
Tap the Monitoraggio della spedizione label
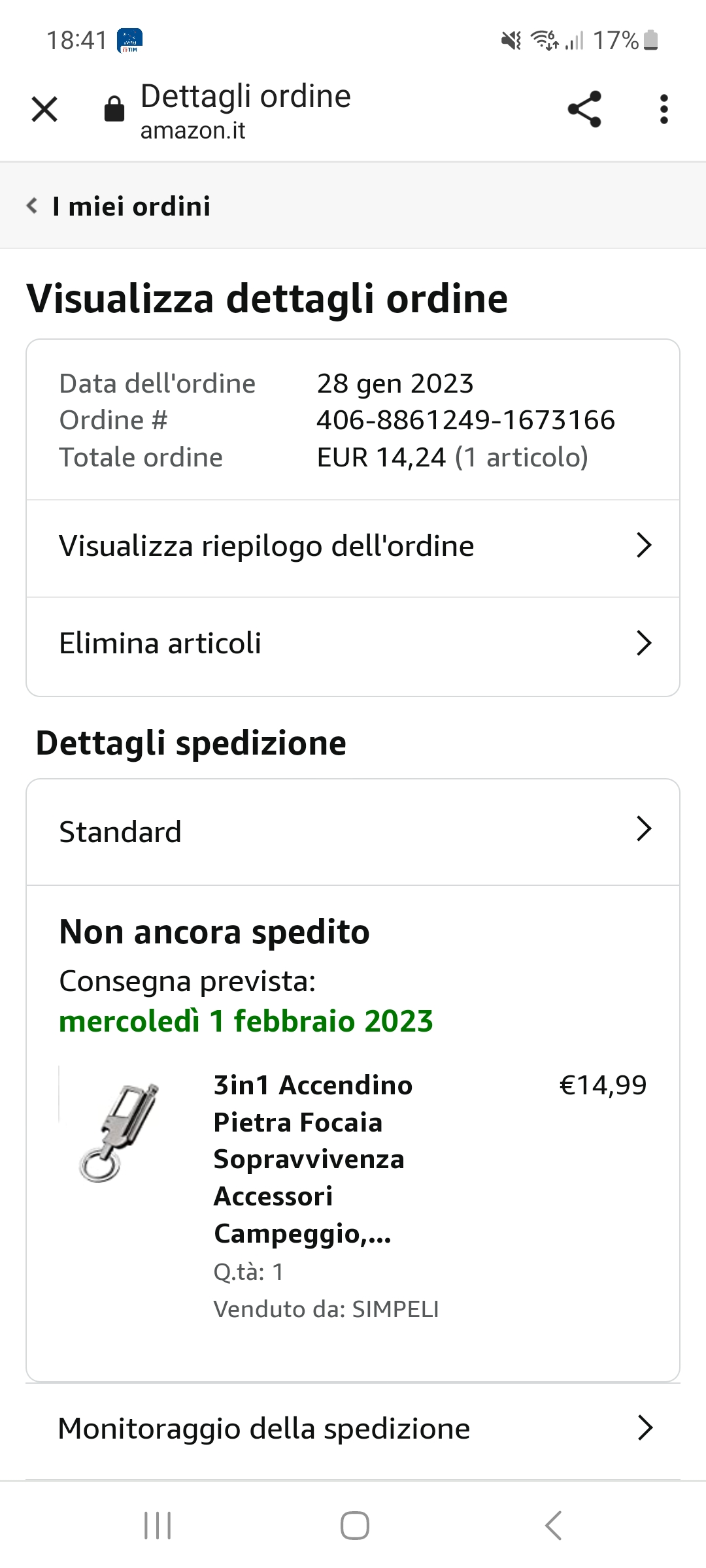(264, 1429)
